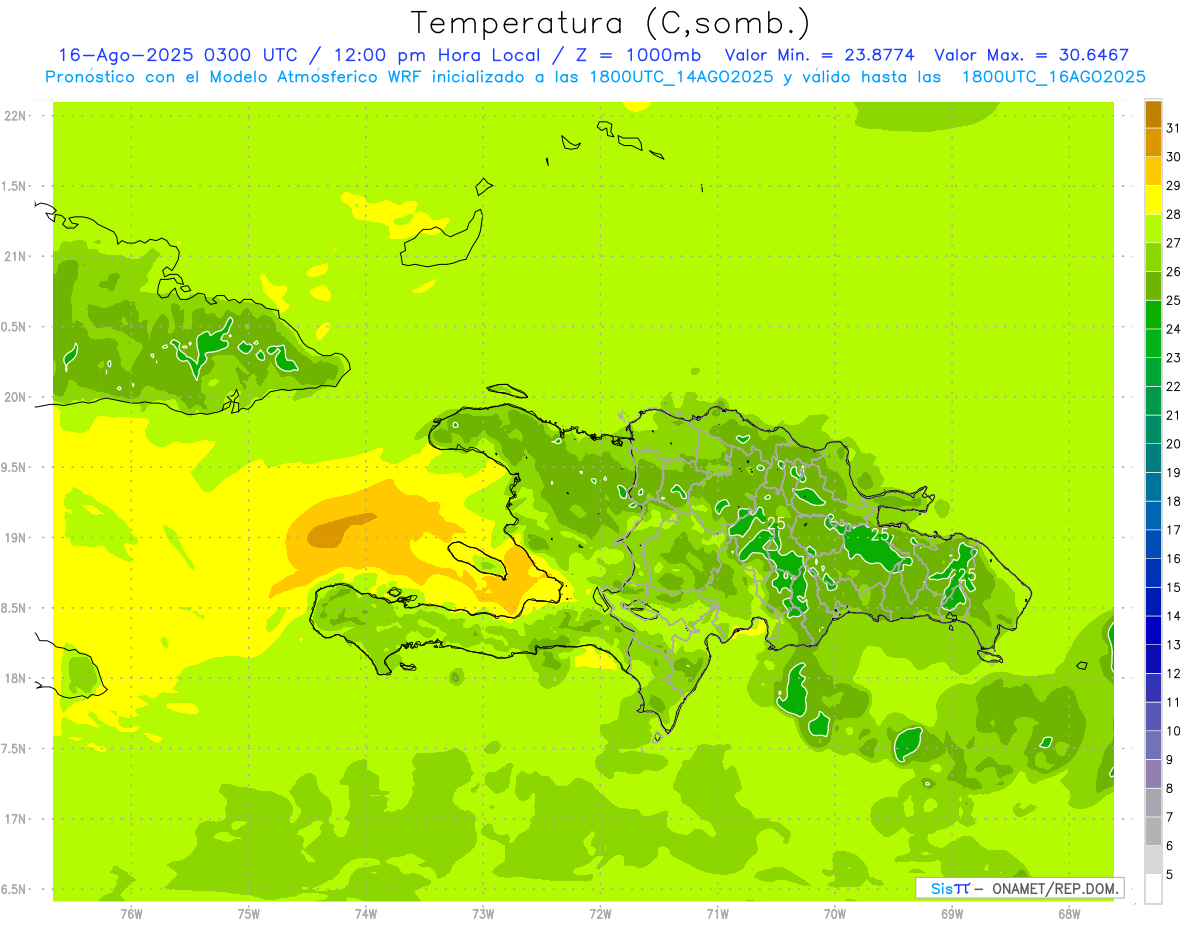Viewport: 1200px width, 927px height.
Task: Click the 'Valor Max. = 30.6467' value
Action: [x=1031, y=55]
